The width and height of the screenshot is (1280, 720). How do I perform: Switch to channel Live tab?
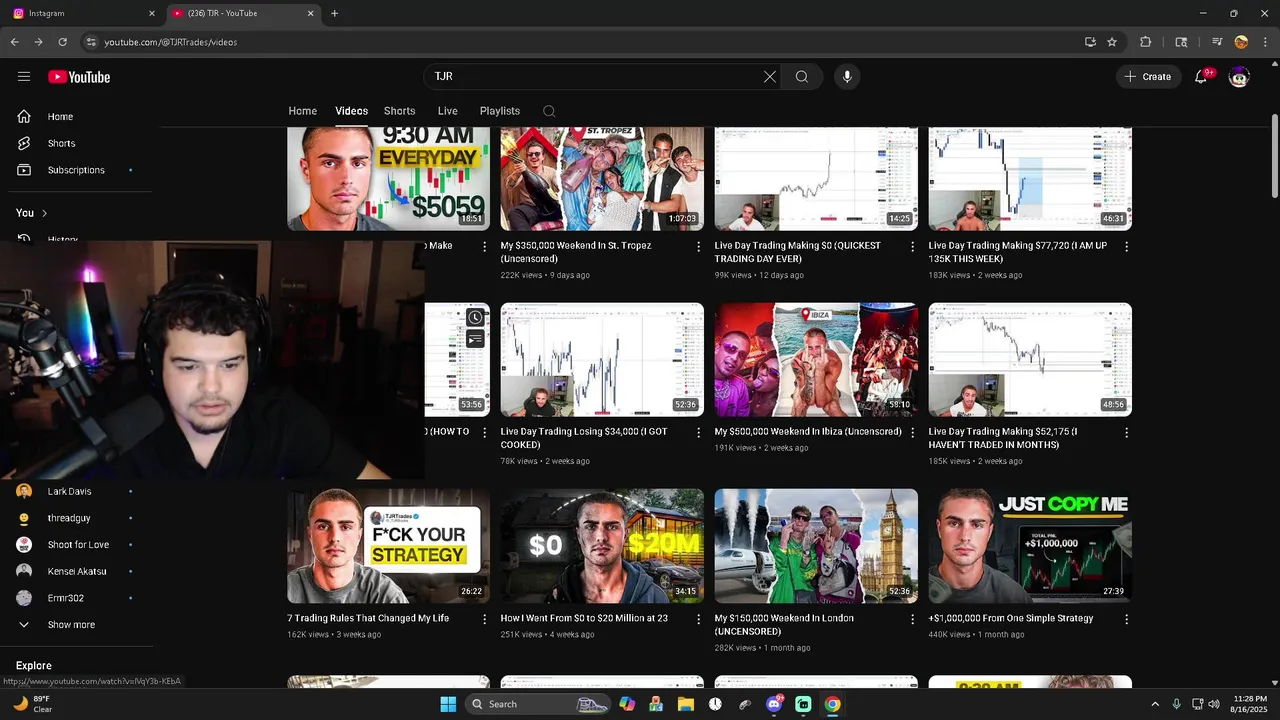447,111
